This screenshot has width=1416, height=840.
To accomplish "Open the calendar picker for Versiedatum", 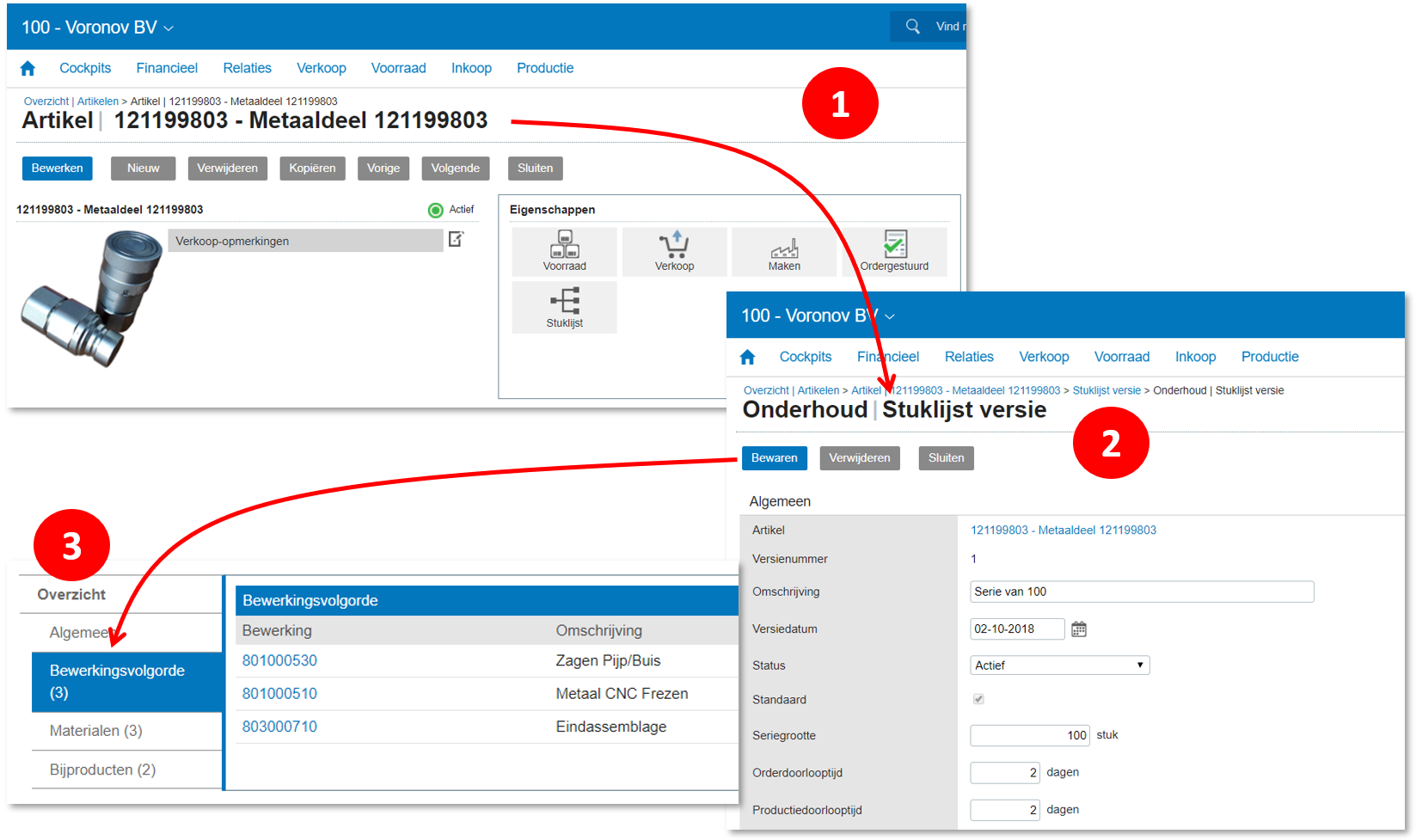I will (1079, 629).
